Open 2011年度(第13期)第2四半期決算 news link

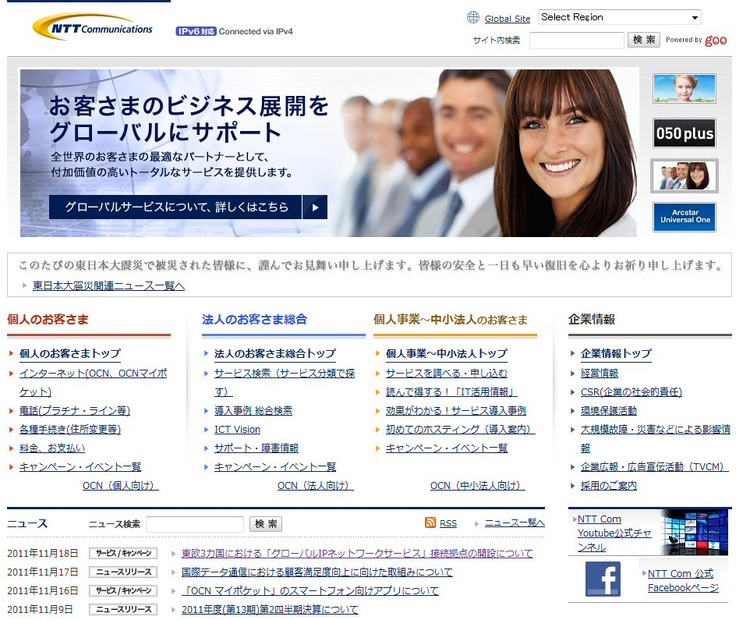pyautogui.click(x=270, y=609)
